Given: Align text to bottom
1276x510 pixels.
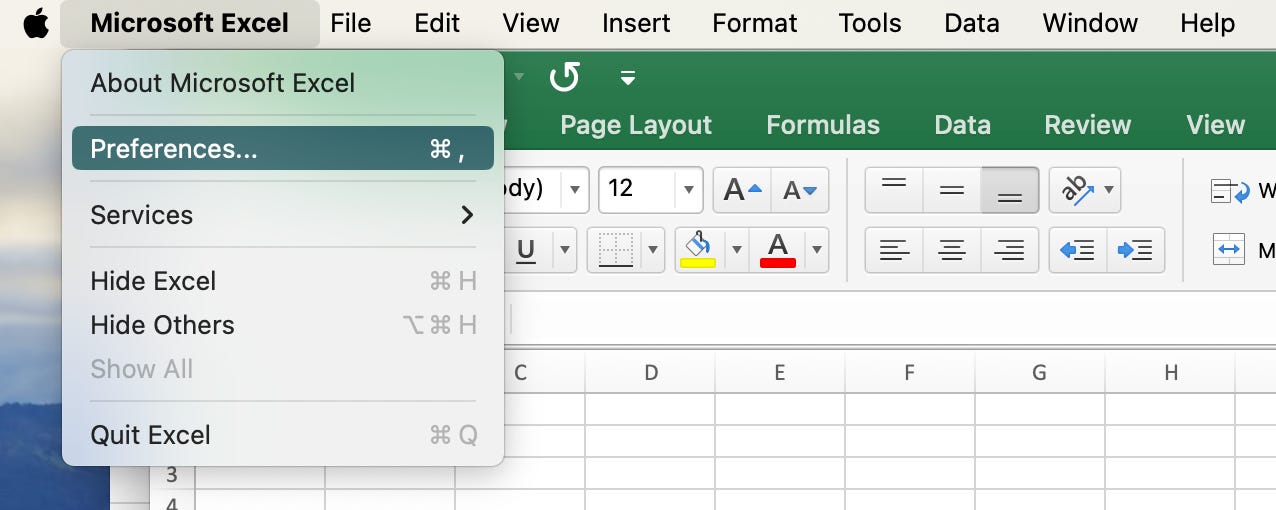Looking at the screenshot, I should click(1010, 190).
